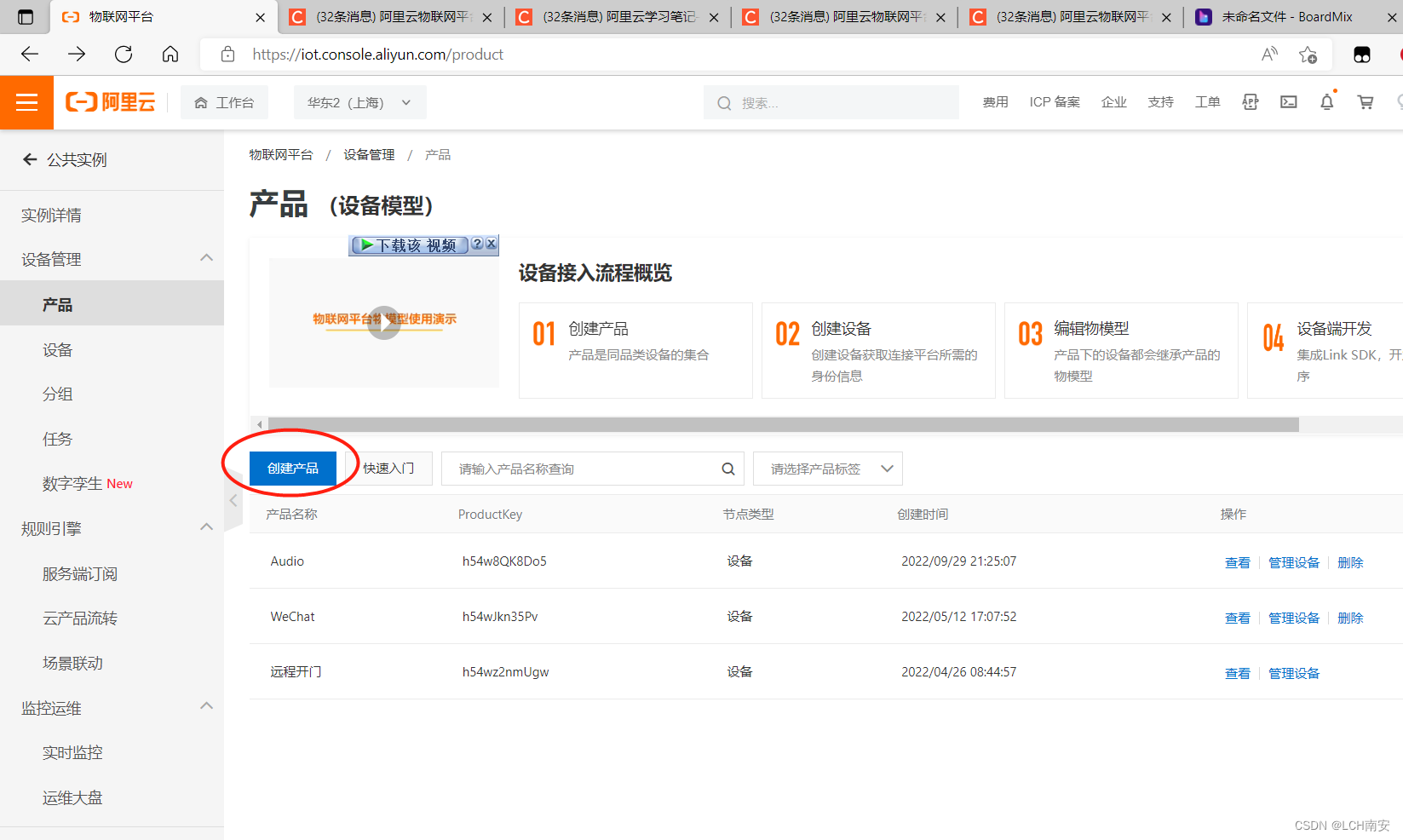Close the 物联网平台 browser tab

click(261, 17)
